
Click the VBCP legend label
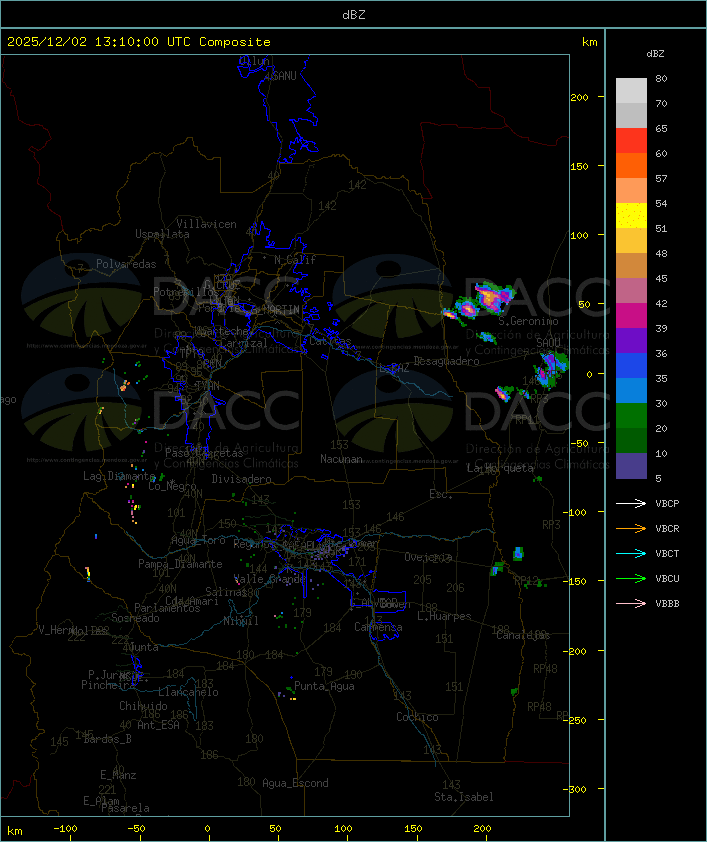coord(667,503)
